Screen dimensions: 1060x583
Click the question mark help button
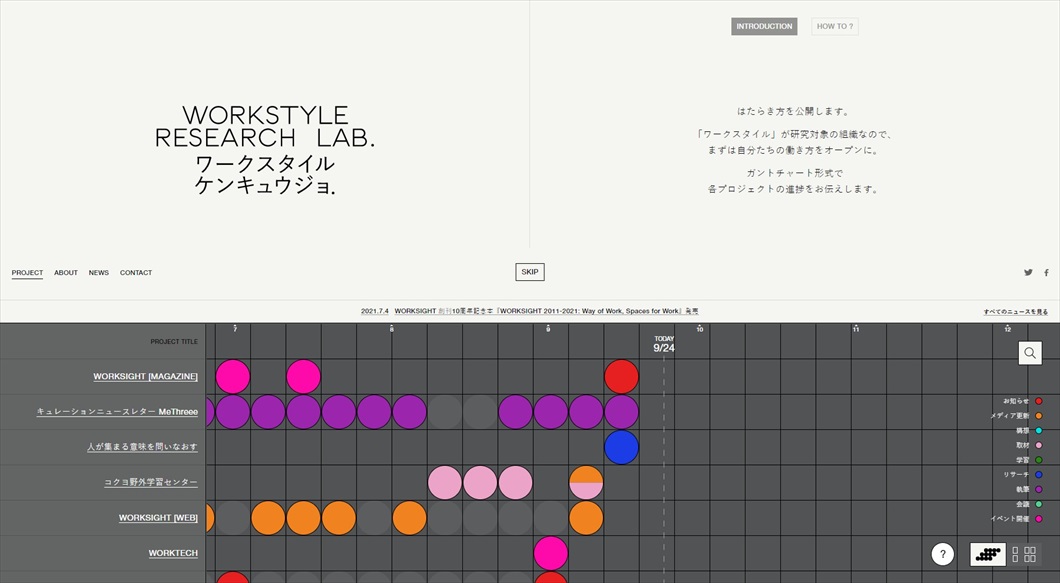pyautogui.click(x=942, y=554)
